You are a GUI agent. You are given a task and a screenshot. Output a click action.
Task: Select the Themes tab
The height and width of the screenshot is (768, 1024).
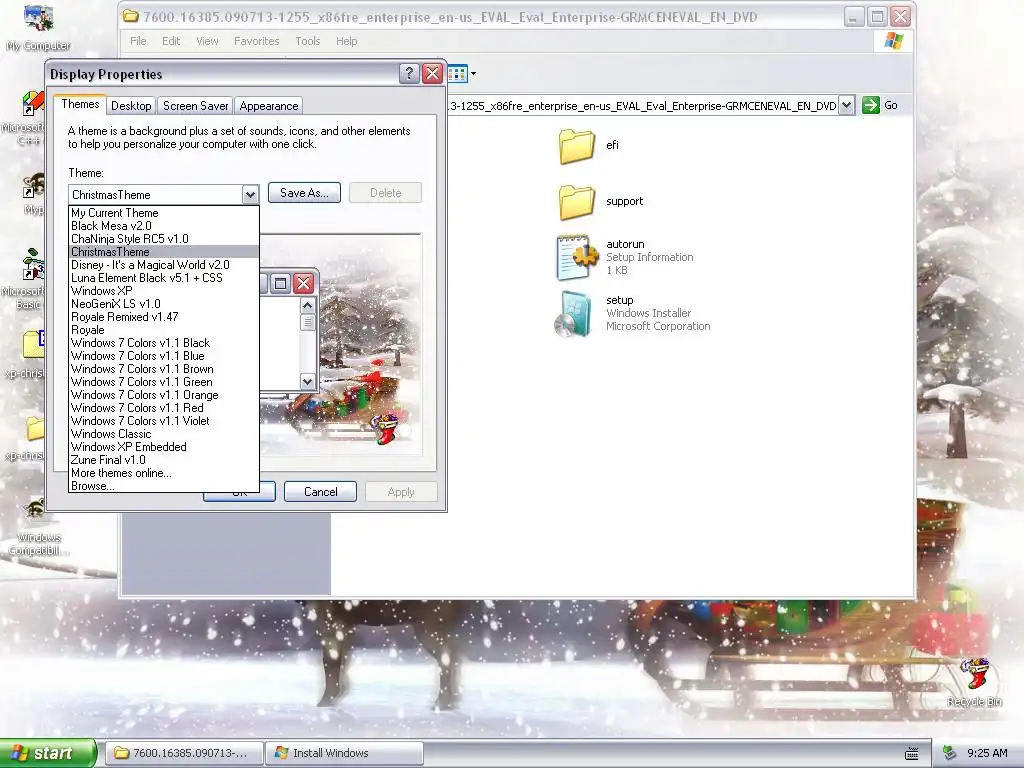(80, 104)
